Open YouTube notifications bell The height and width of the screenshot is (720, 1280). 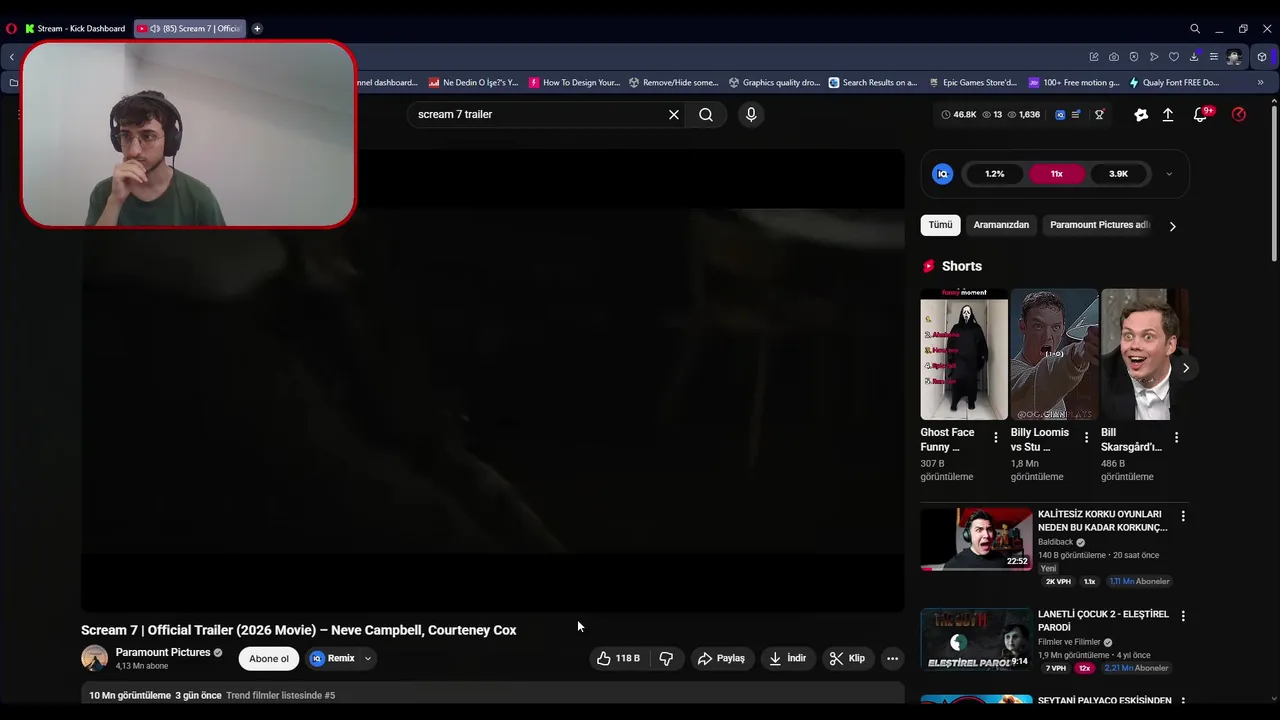pos(1202,115)
